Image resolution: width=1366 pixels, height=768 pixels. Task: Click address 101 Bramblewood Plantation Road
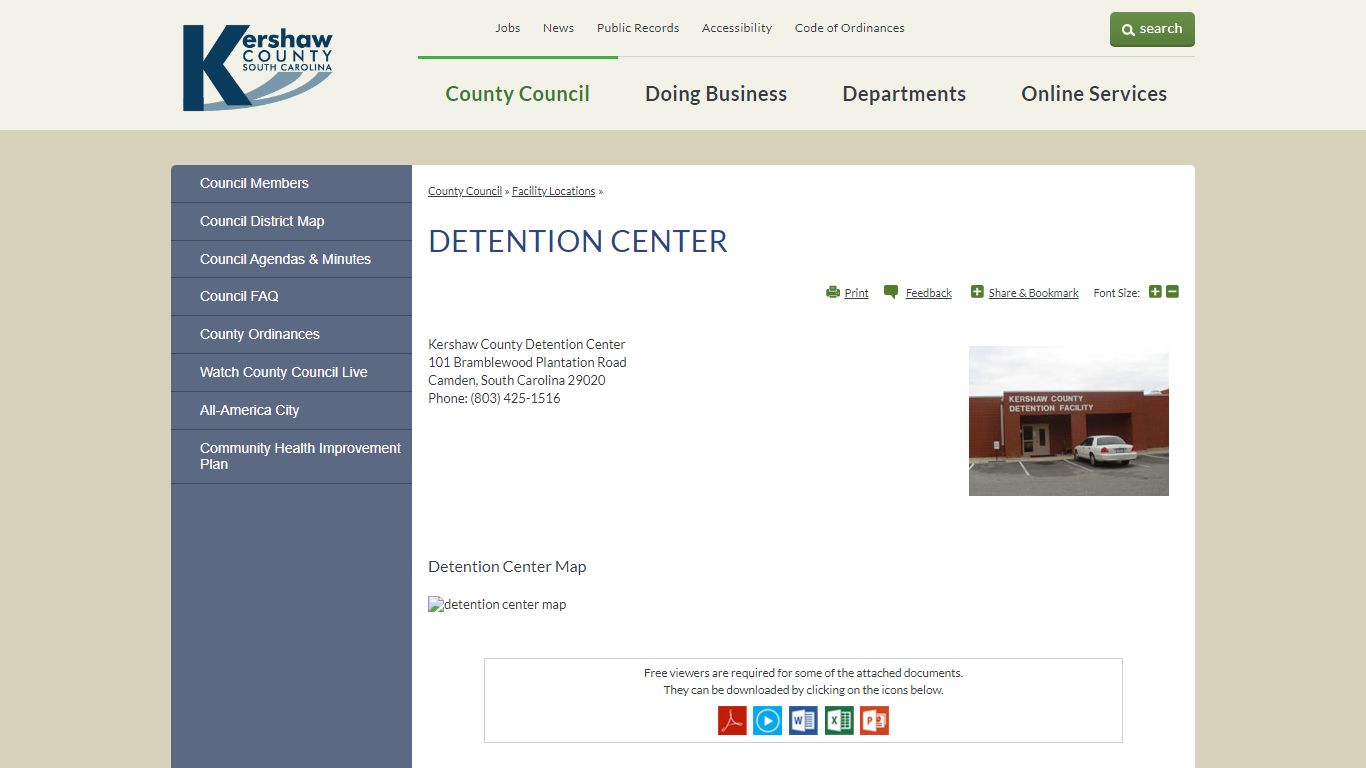click(527, 362)
